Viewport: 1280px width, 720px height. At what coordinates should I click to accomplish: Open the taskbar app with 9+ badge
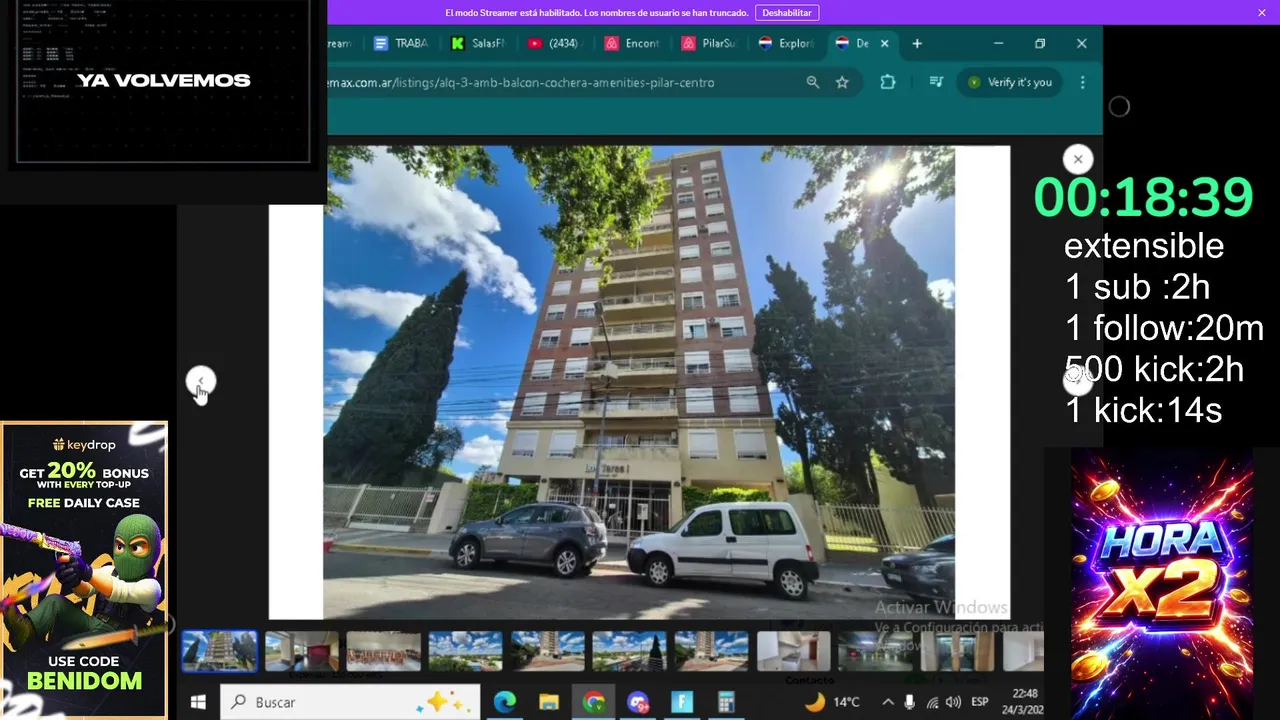tap(638, 702)
